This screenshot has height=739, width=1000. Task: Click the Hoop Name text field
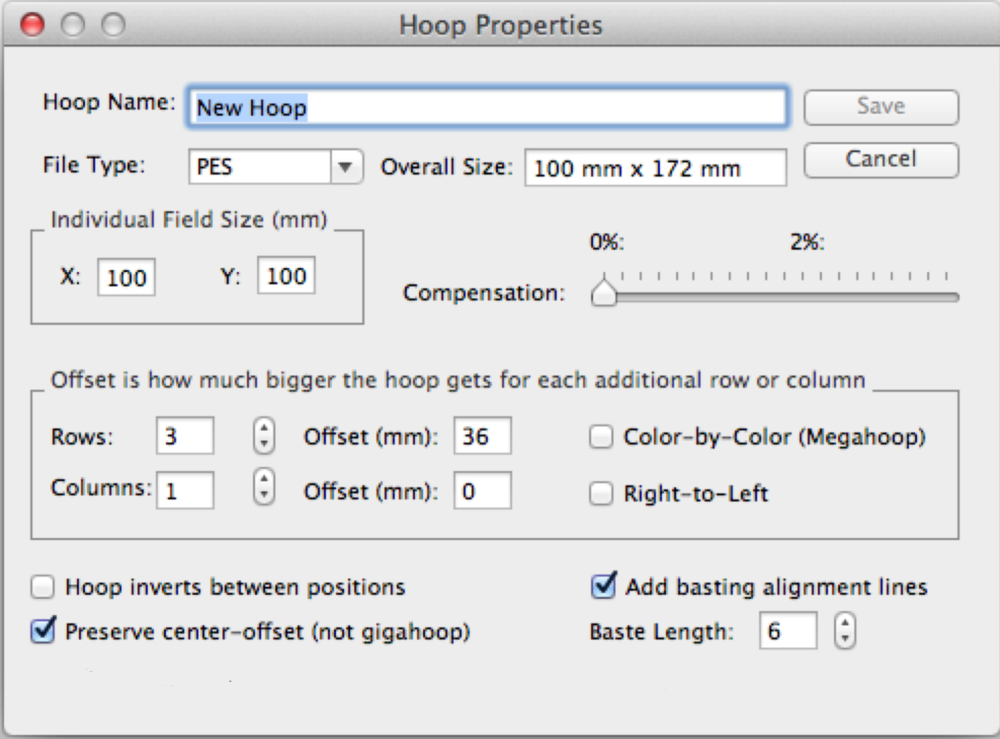(487, 107)
